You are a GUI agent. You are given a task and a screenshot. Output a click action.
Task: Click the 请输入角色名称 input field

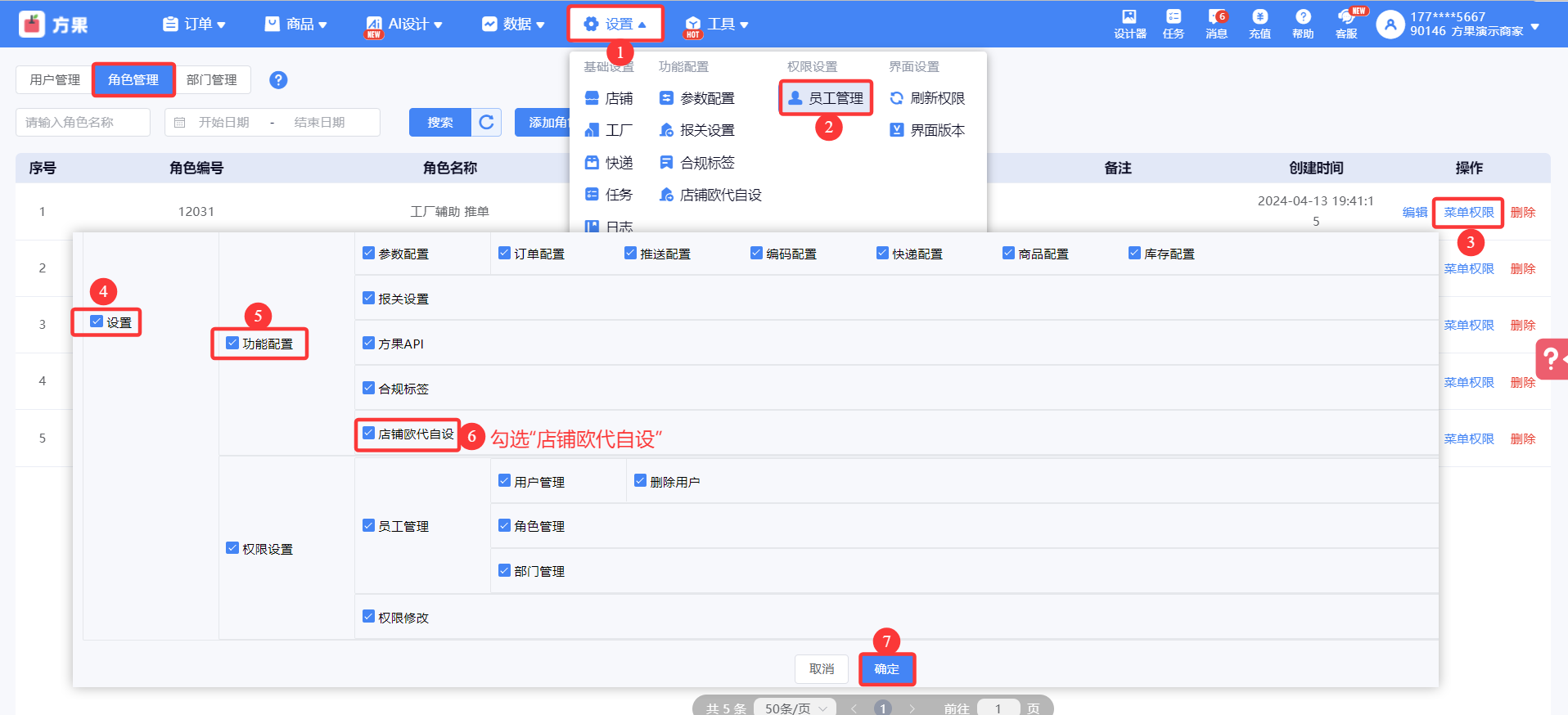(83, 123)
